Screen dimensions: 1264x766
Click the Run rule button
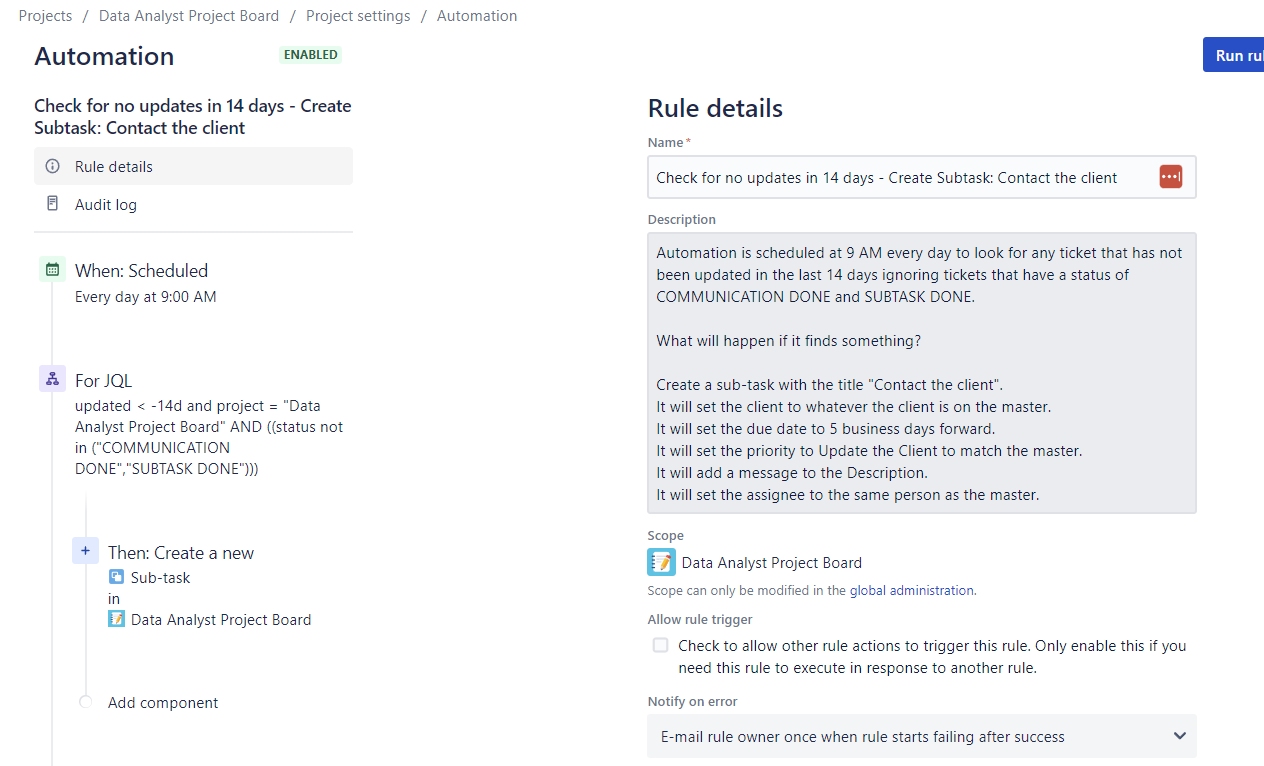pos(1237,55)
